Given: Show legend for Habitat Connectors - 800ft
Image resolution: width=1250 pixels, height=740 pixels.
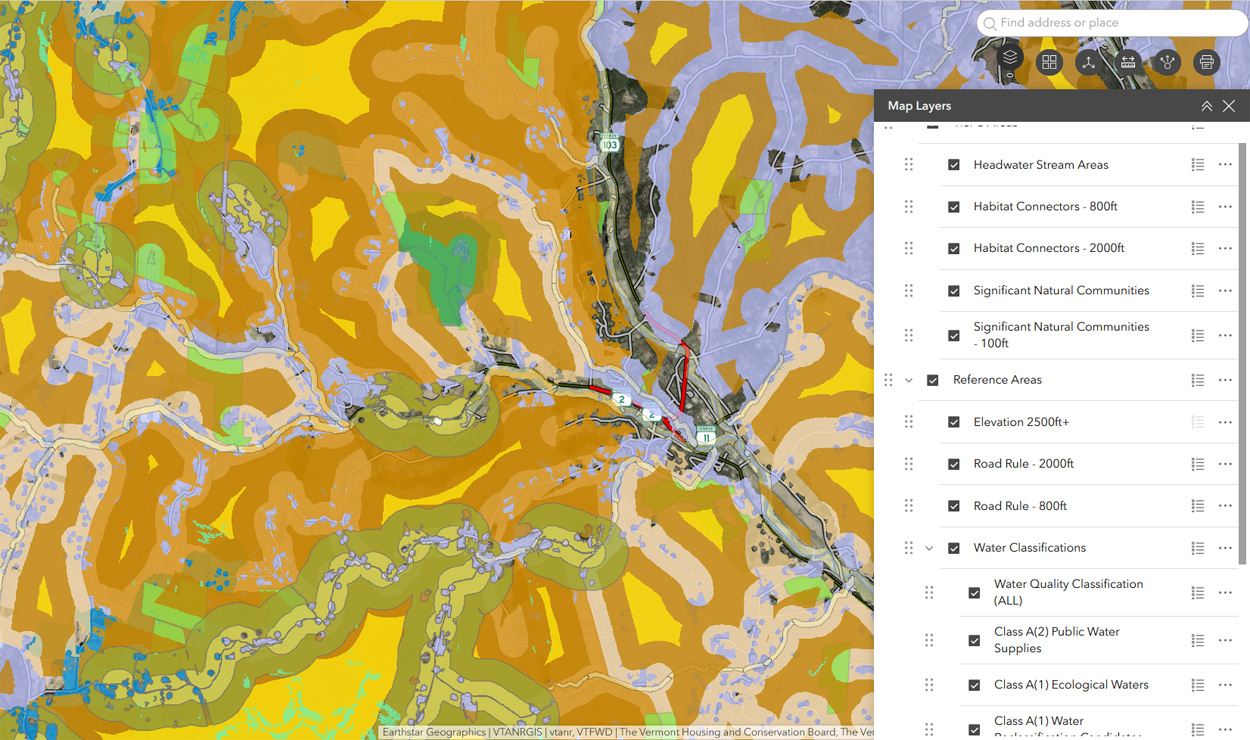Looking at the screenshot, I should click(1197, 207).
